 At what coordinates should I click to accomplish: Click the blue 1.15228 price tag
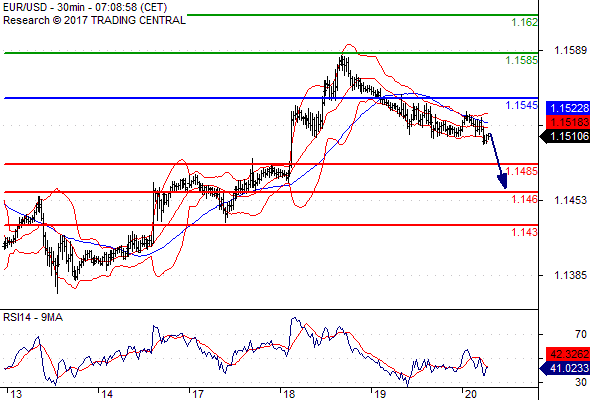coord(568,108)
